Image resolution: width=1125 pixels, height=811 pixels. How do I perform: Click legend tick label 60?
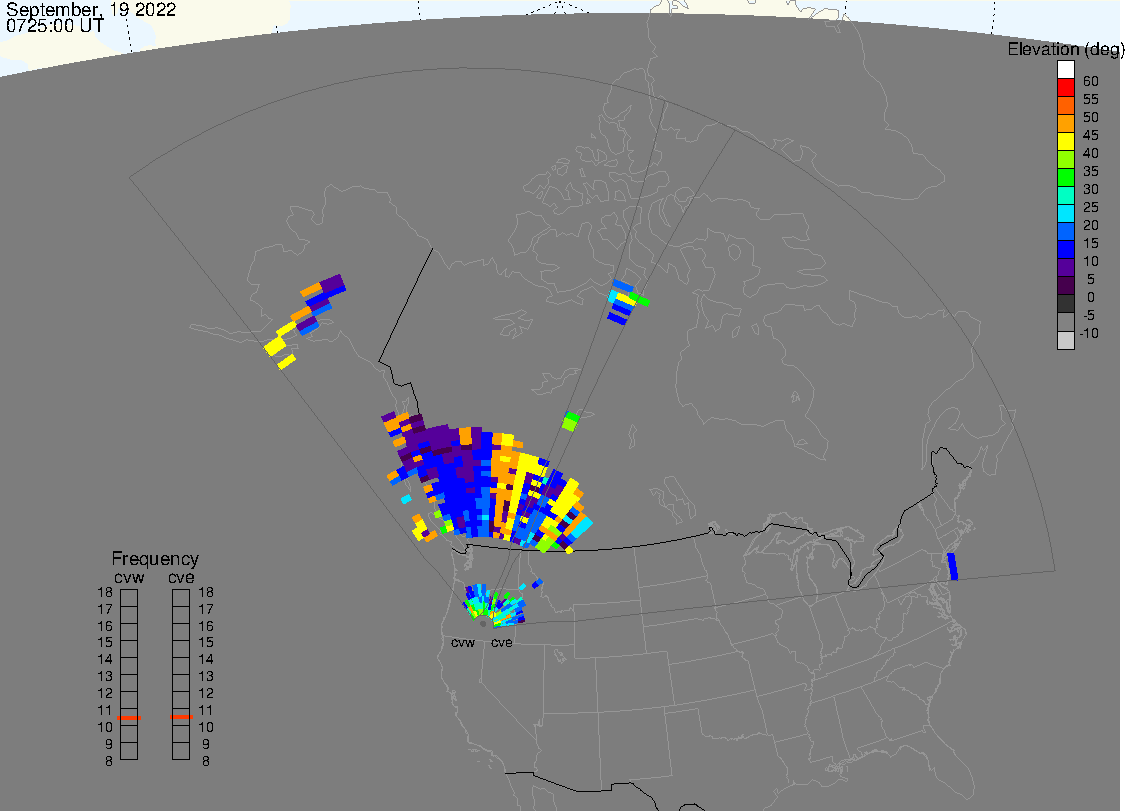coord(1091,81)
